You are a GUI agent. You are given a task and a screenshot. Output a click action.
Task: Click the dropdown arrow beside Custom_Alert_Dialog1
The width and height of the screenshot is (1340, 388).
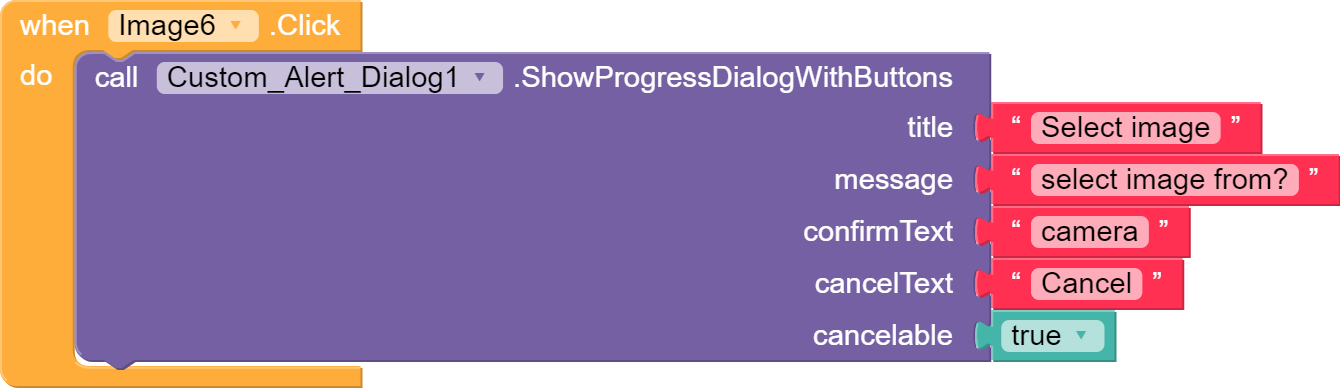coord(479,79)
